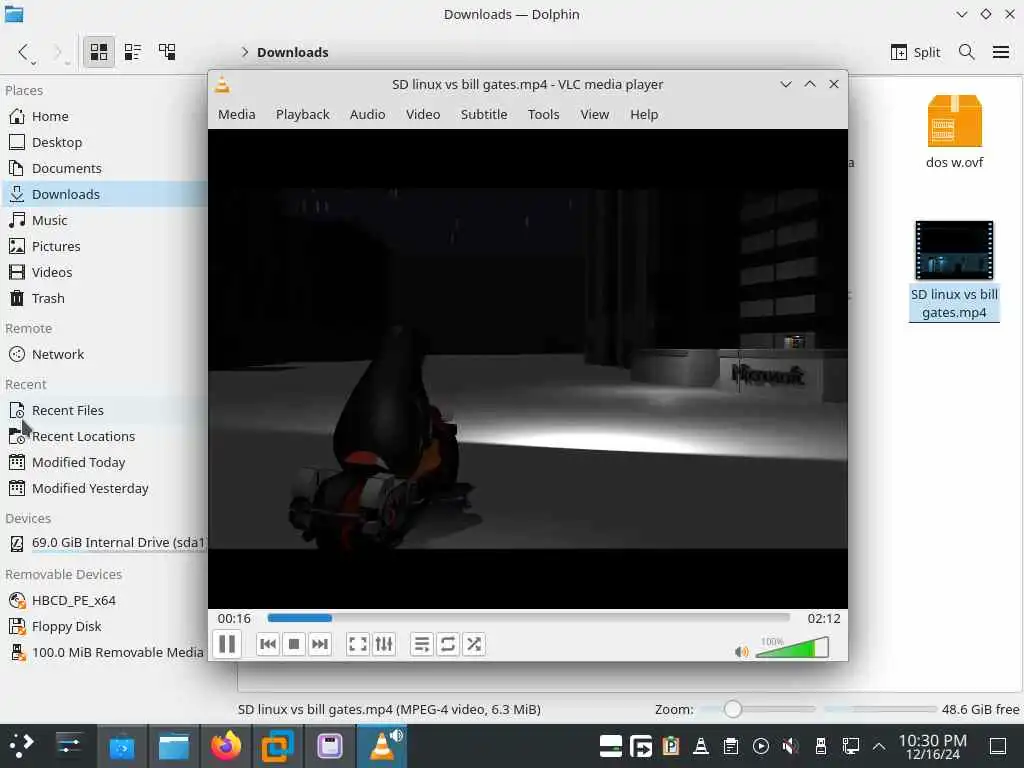Open Dolphin hamburger menu

point(1000,52)
